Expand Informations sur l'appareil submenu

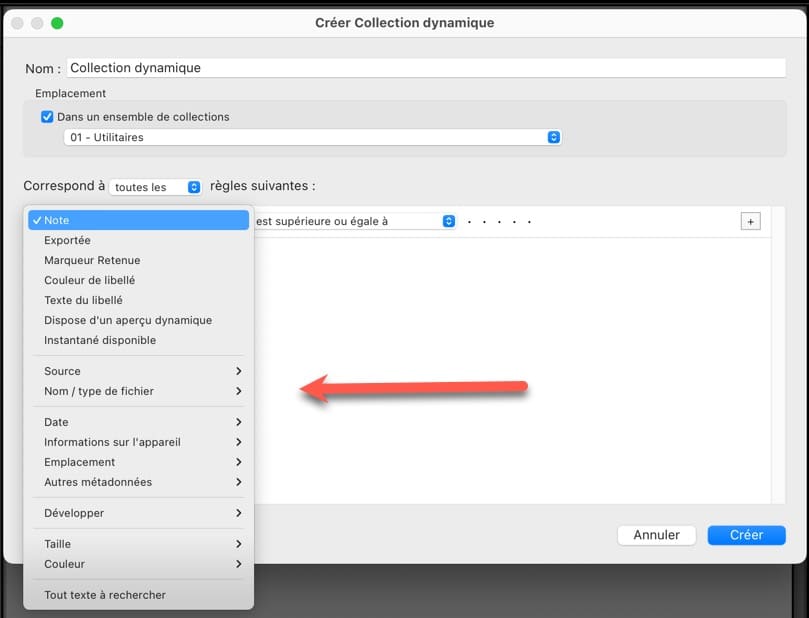pos(138,442)
